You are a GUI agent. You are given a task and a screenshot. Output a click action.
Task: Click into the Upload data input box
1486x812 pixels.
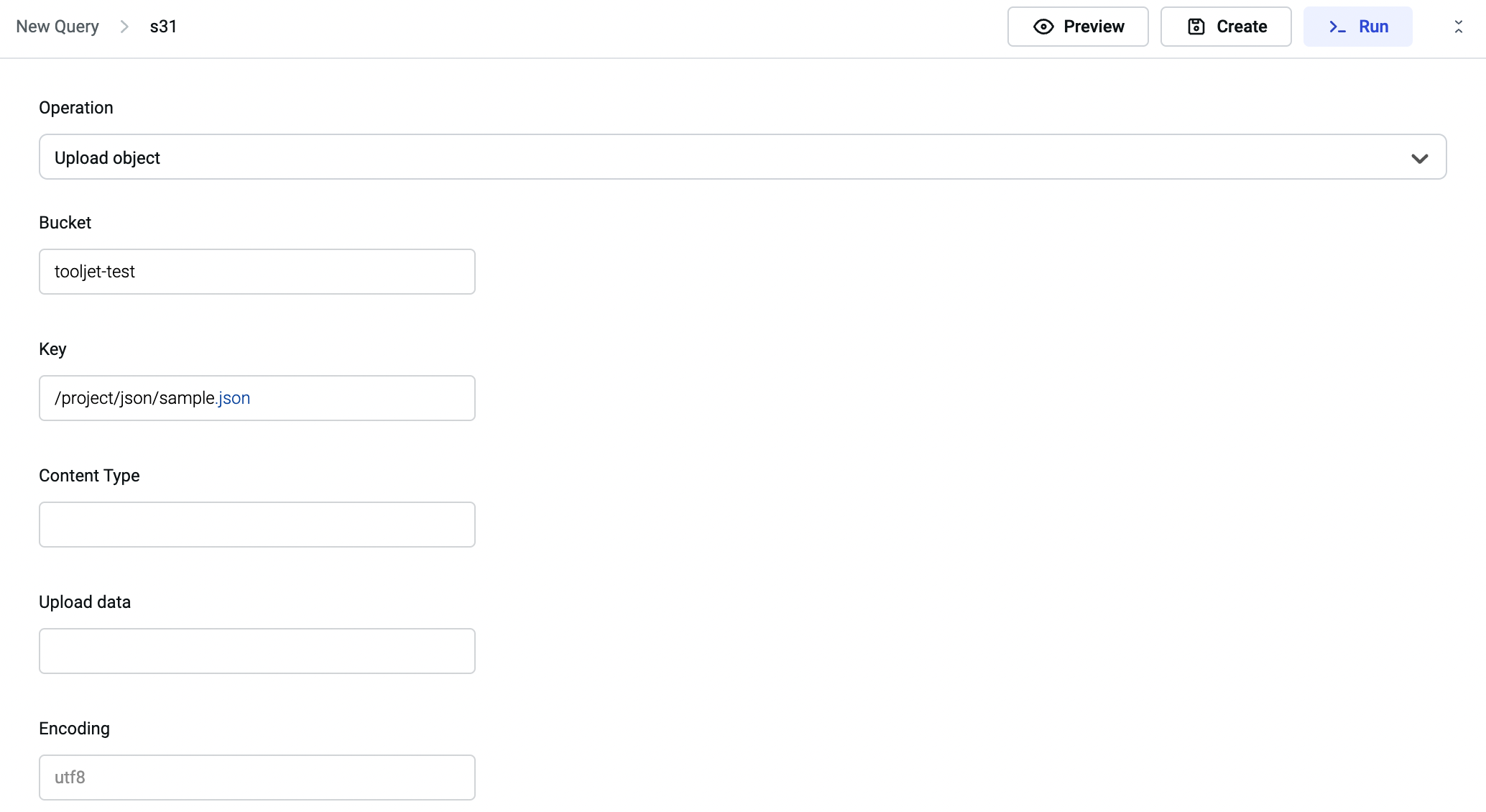[257, 651]
